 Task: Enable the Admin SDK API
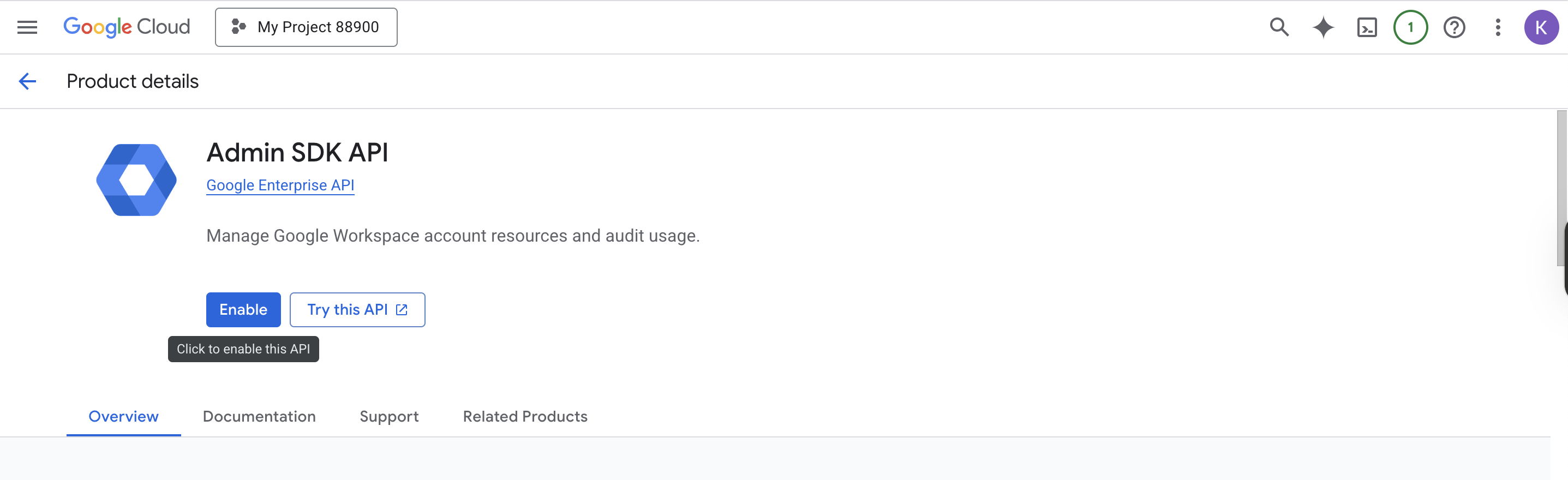tap(243, 310)
